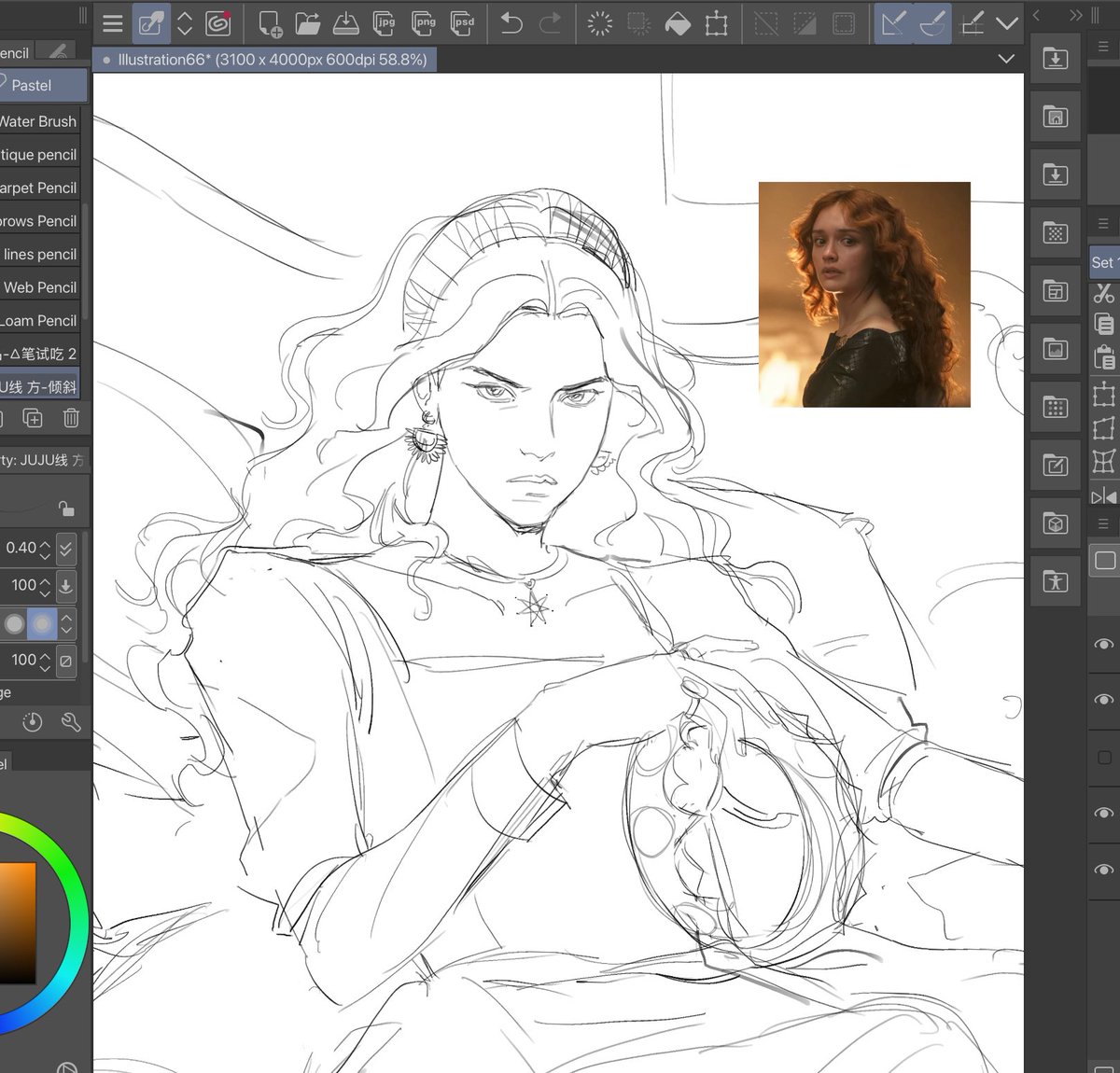Image resolution: width=1120 pixels, height=1073 pixels.
Task: Open the main hamburger menu
Action: pyautogui.click(x=113, y=24)
